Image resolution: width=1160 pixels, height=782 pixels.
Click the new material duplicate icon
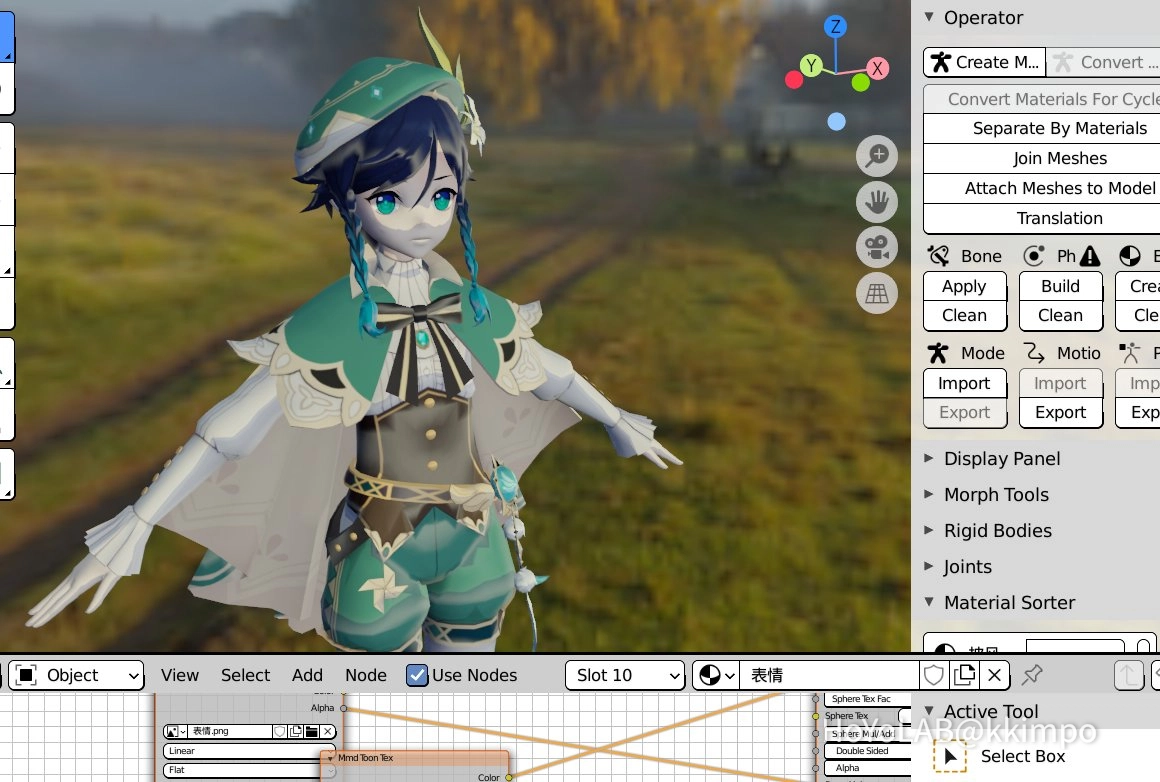pyautogui.click(x=964, y=675)
